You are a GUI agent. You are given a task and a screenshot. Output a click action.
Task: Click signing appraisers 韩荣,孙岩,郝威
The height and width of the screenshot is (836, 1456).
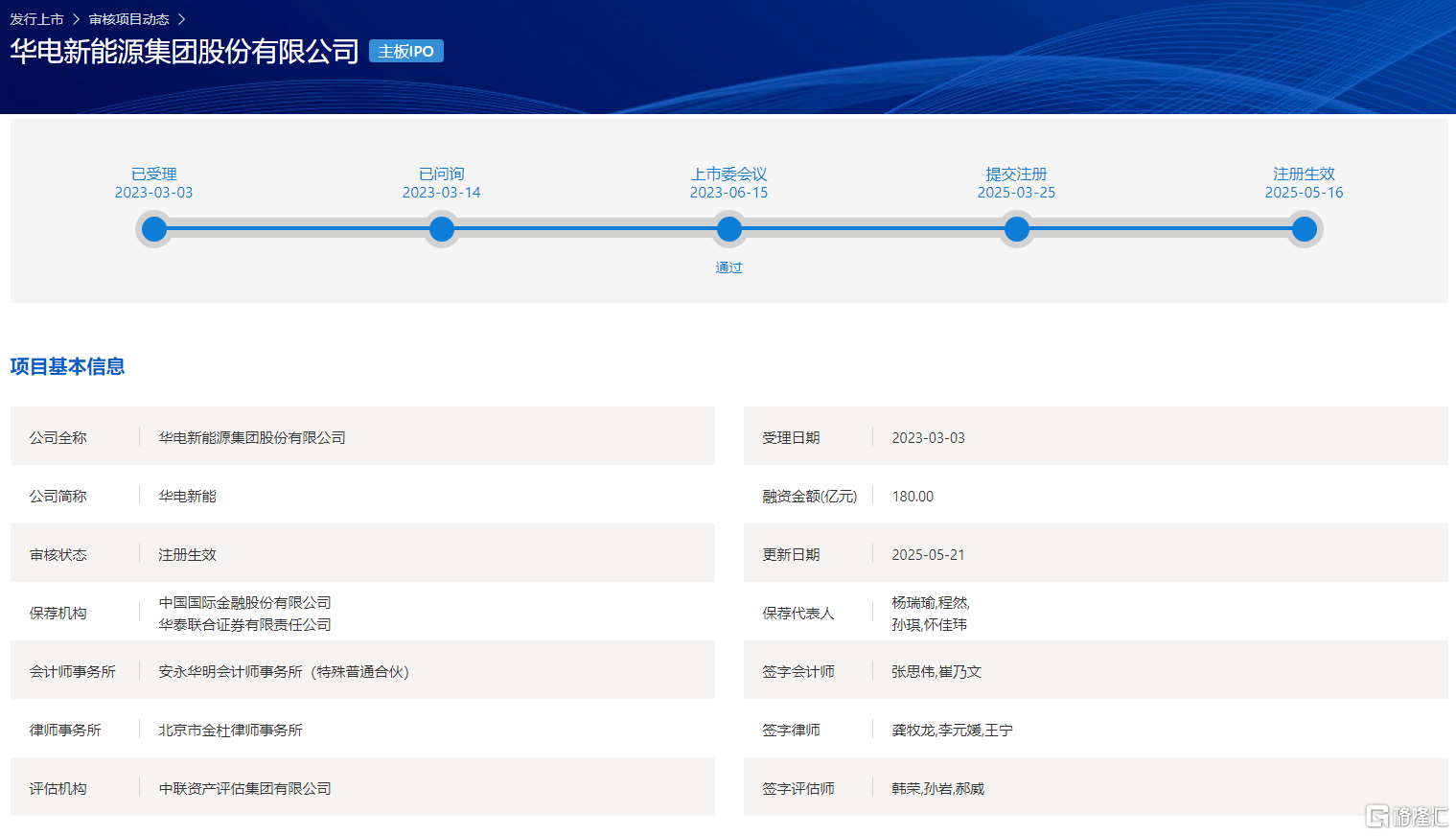pos(938,788)
